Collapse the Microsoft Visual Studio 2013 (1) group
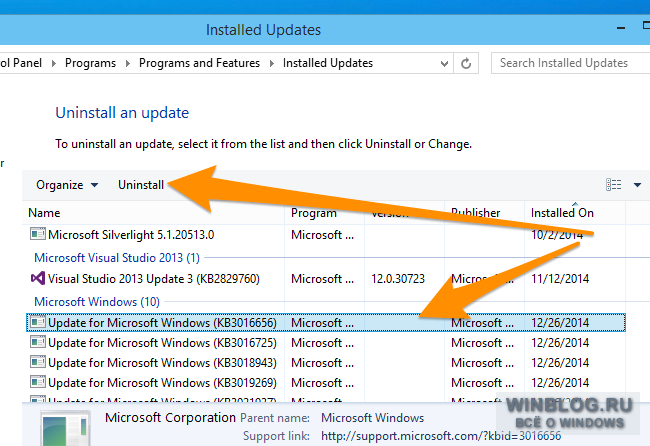Viewport: 650px width, 446px height. click(117, 258)
